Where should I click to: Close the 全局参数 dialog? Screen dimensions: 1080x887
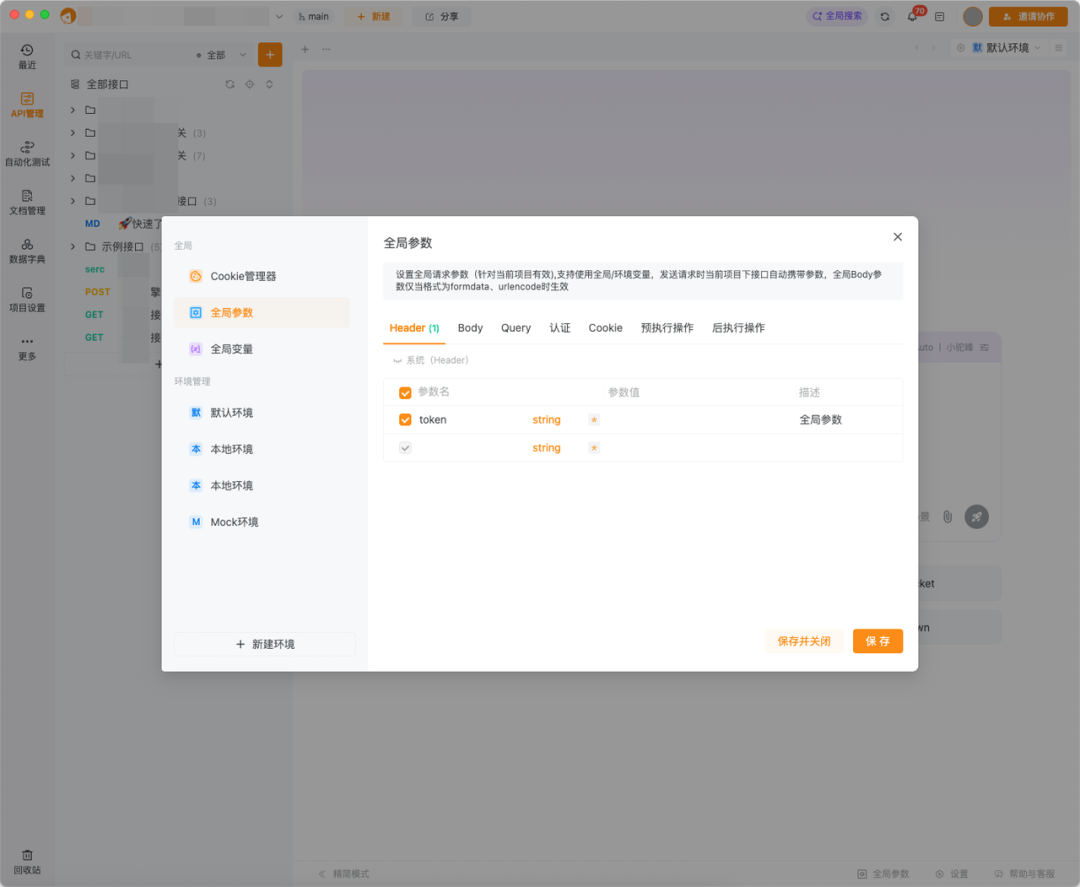[x=897, y=237]
